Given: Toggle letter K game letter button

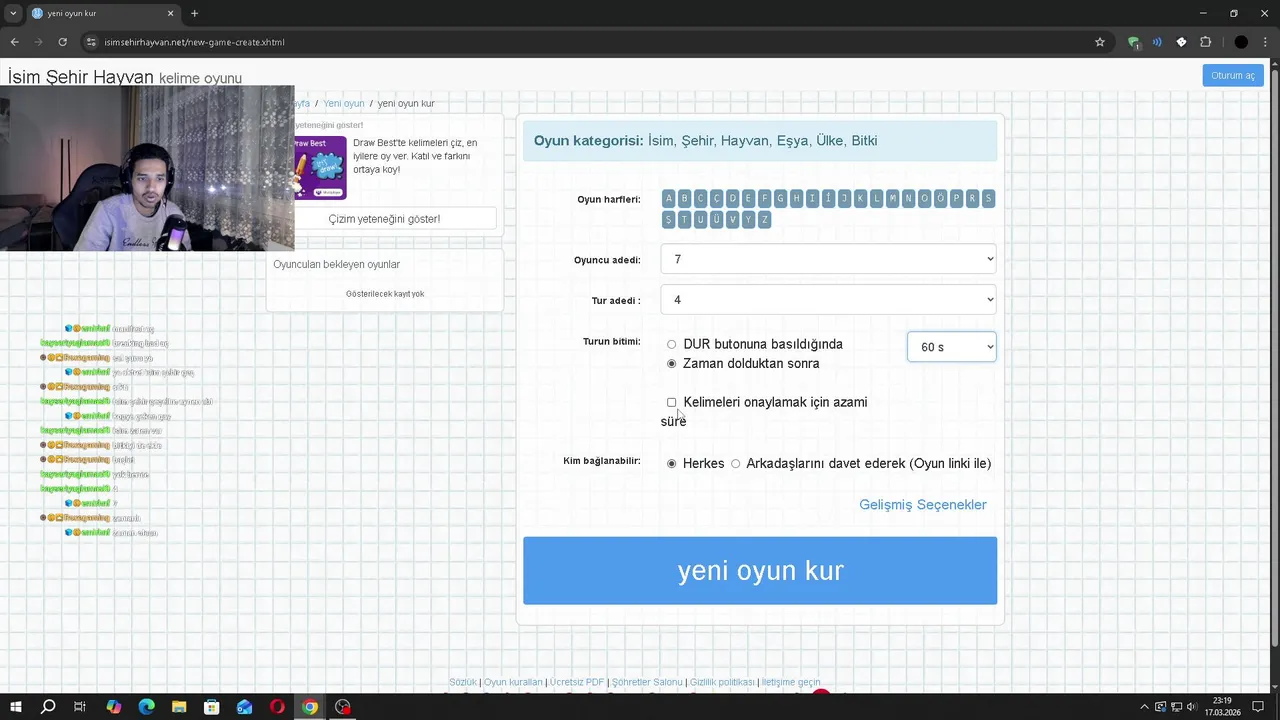Looking at the screenshot, I should [x=860, y=199].
